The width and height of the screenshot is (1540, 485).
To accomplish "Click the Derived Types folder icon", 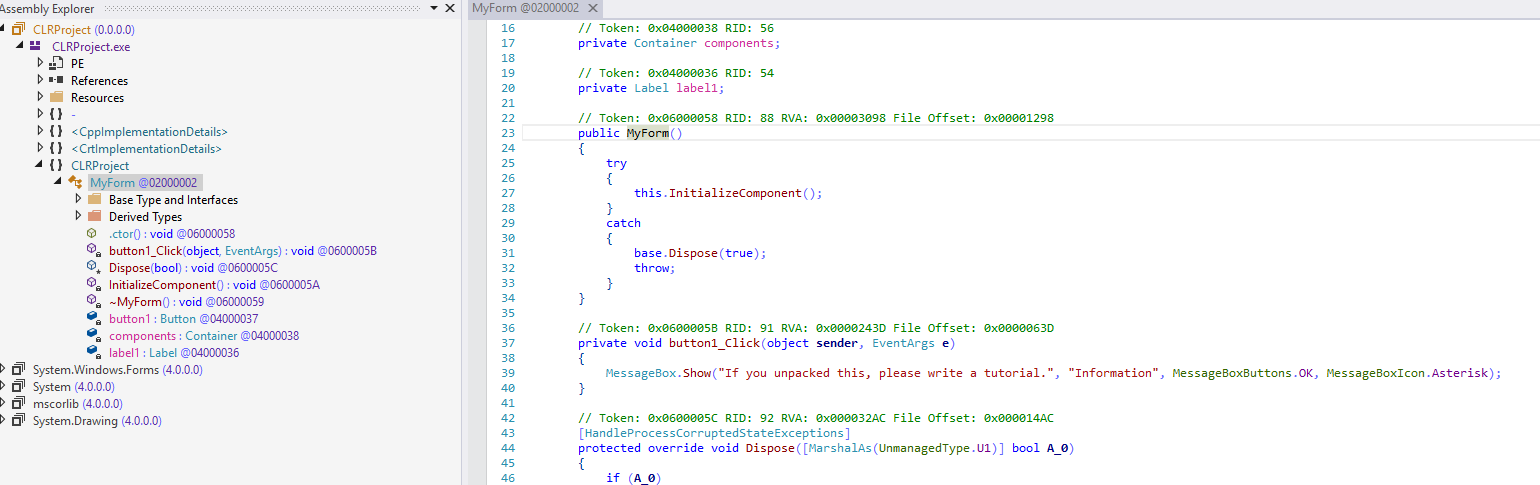I will click(x=94, y=217).
